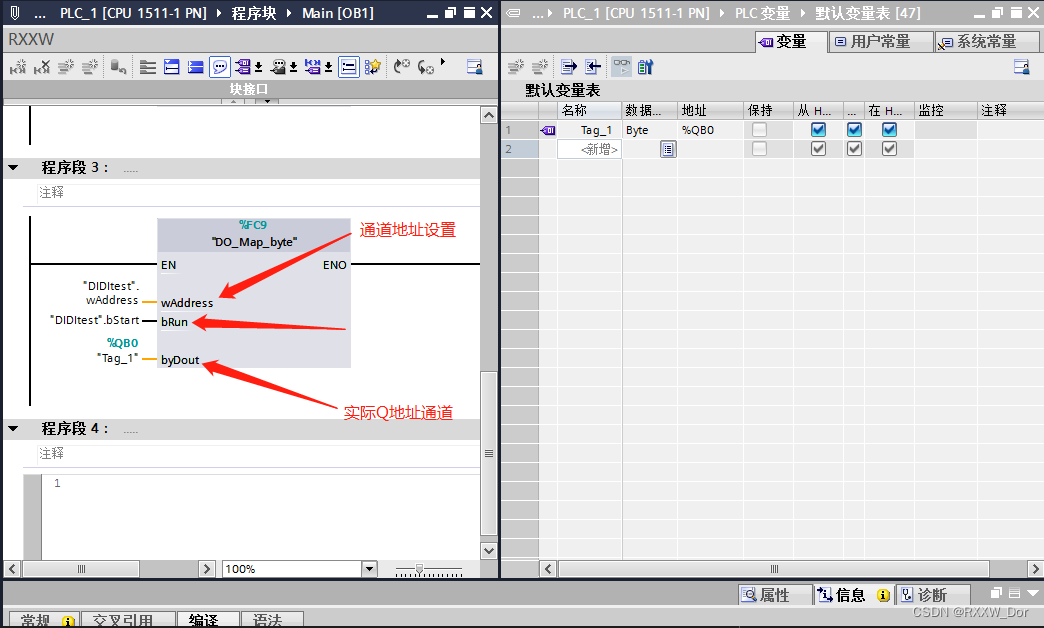This screenshot has width=1044, height=628.
Task: Click the back navigation icon in the tag table title bar
Action: pyautogui.click(x=513, y=13)
